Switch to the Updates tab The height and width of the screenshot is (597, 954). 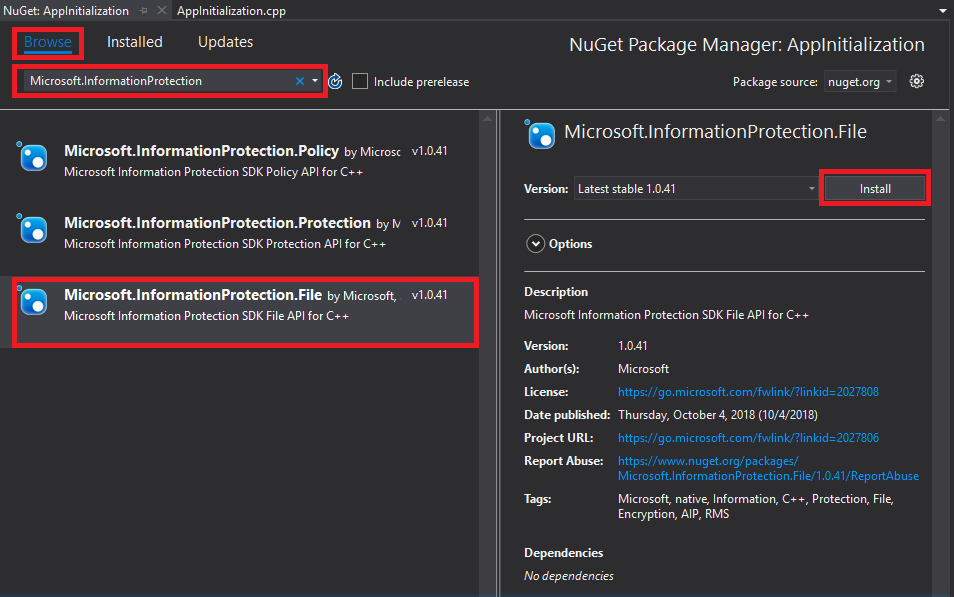point(224,41)
